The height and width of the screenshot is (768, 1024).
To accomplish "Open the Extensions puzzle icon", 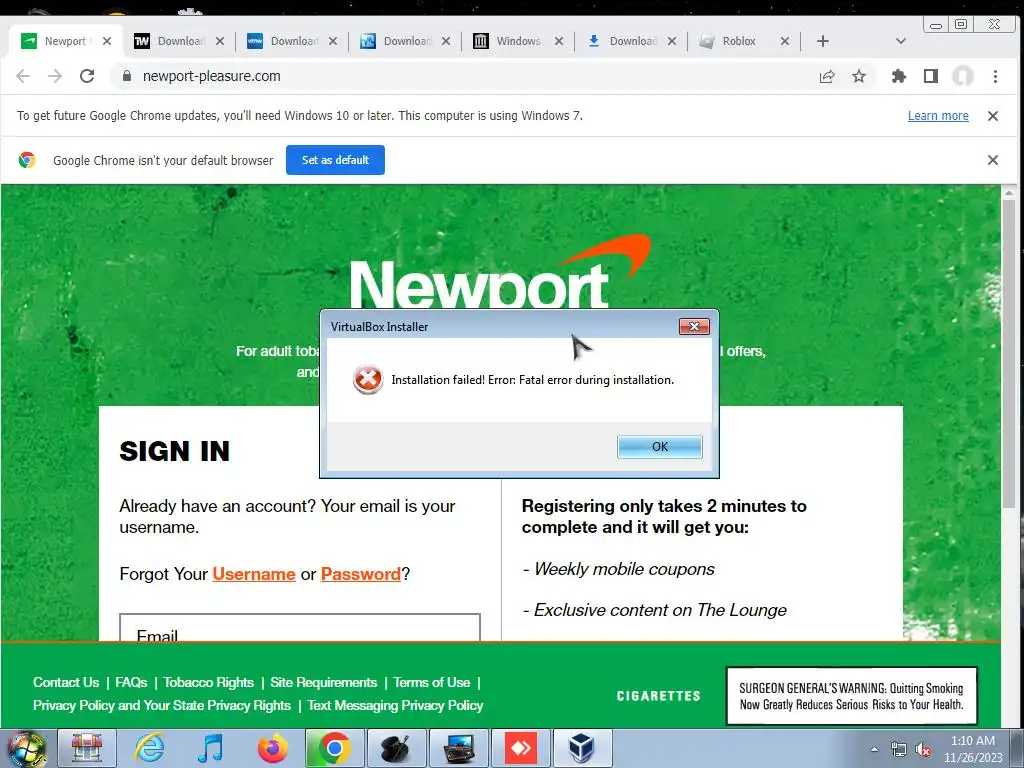I will (899, 76).
